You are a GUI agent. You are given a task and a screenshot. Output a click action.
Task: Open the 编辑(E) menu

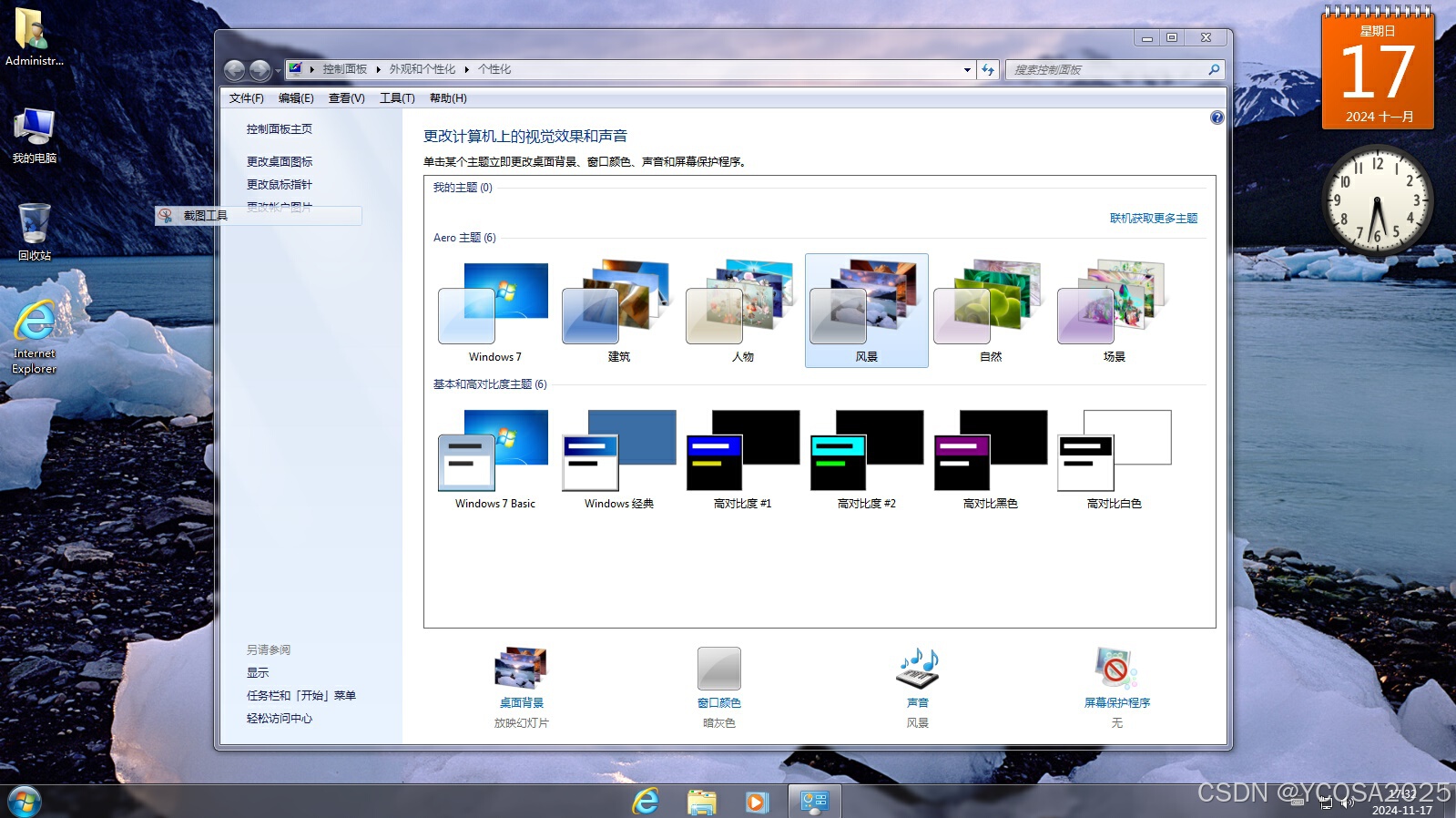click(x=296, y=98)
